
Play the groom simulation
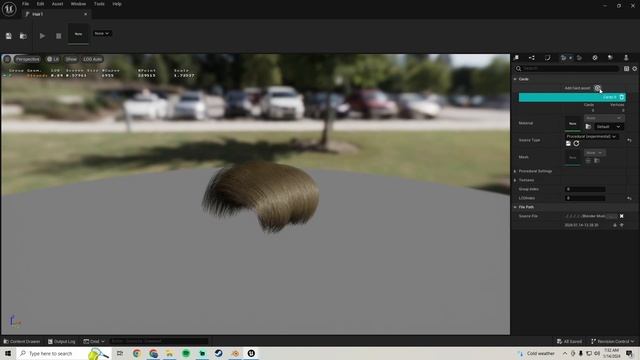(42, 36)
